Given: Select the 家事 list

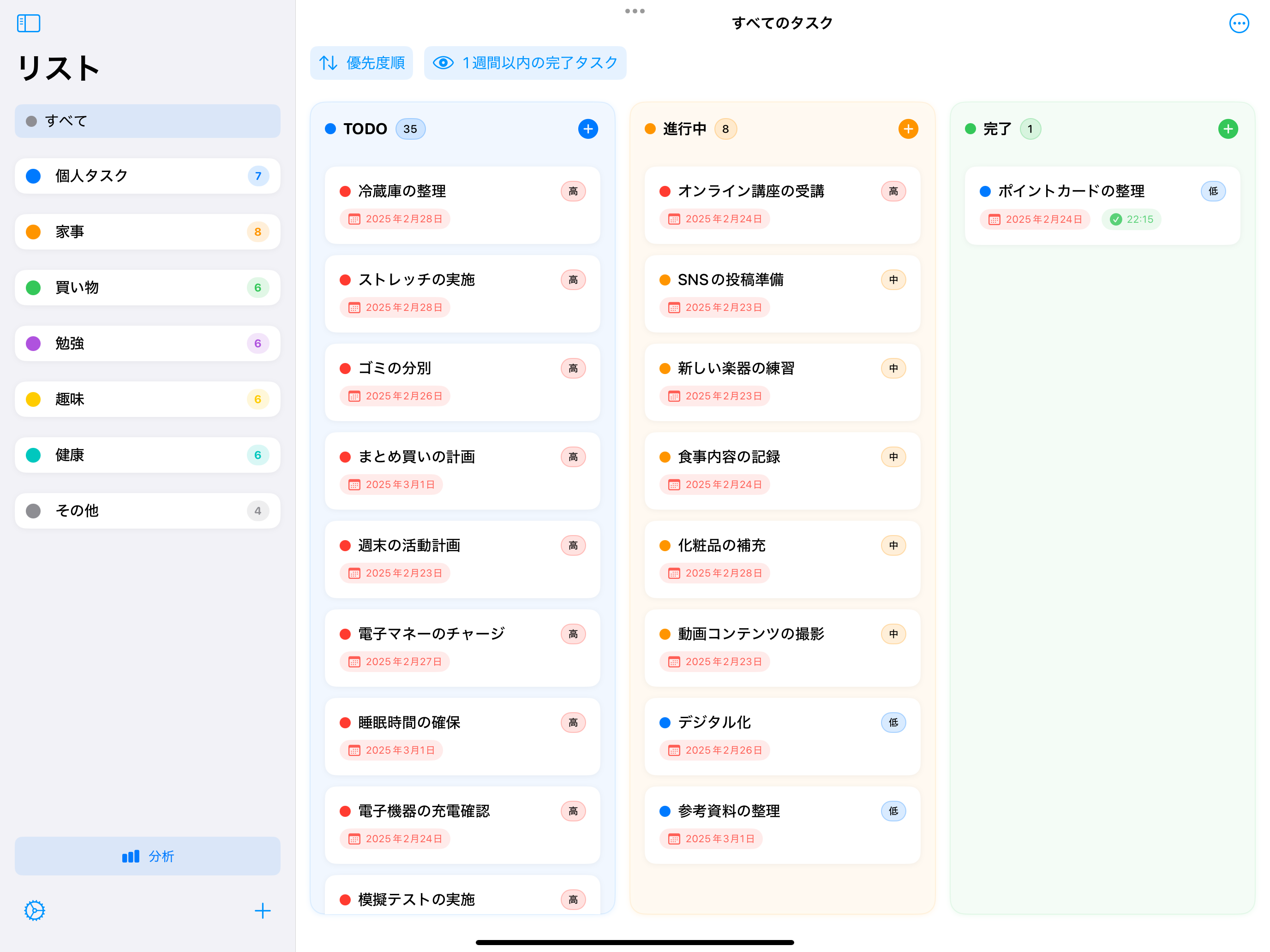Looking at the screenshot, I should (148, 232).
